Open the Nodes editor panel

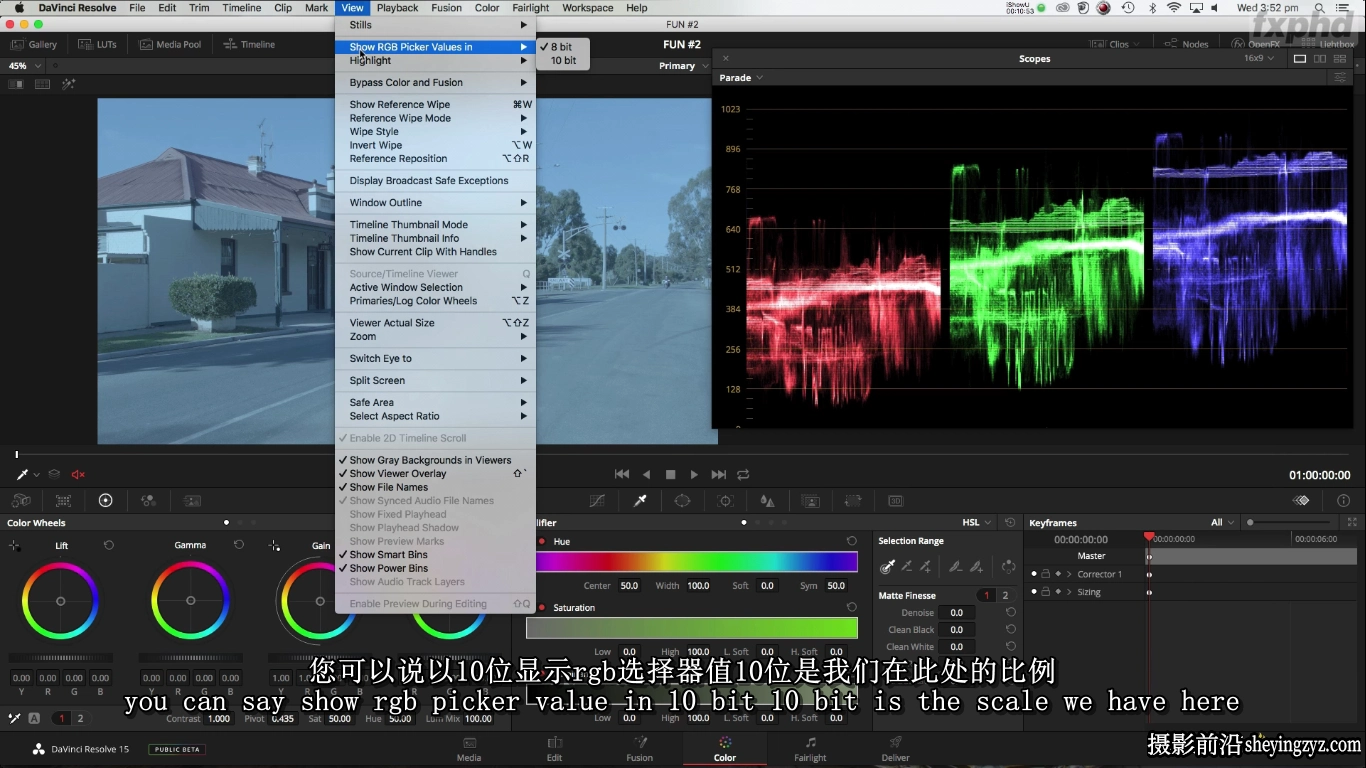click(x=1187, y=44)
